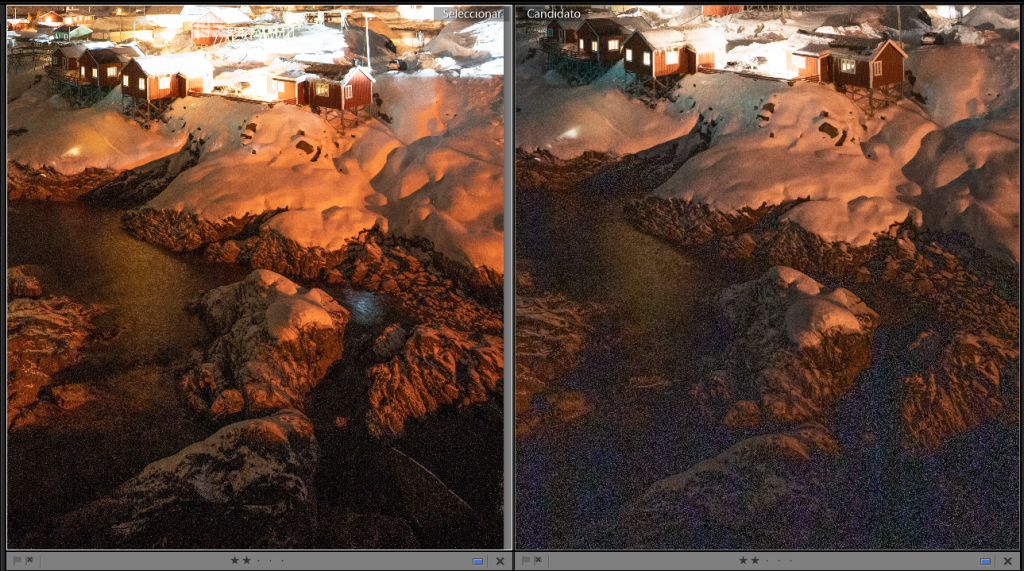This screenshot has width=1024, height=571.
Task: Click the Select (Seleccionar) preview image
Action: coord(255,277)
